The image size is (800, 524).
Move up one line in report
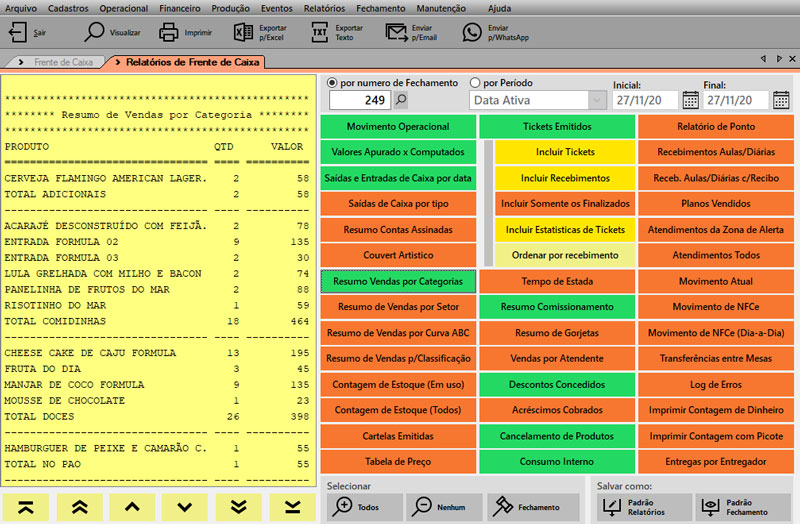click(132, 507)
